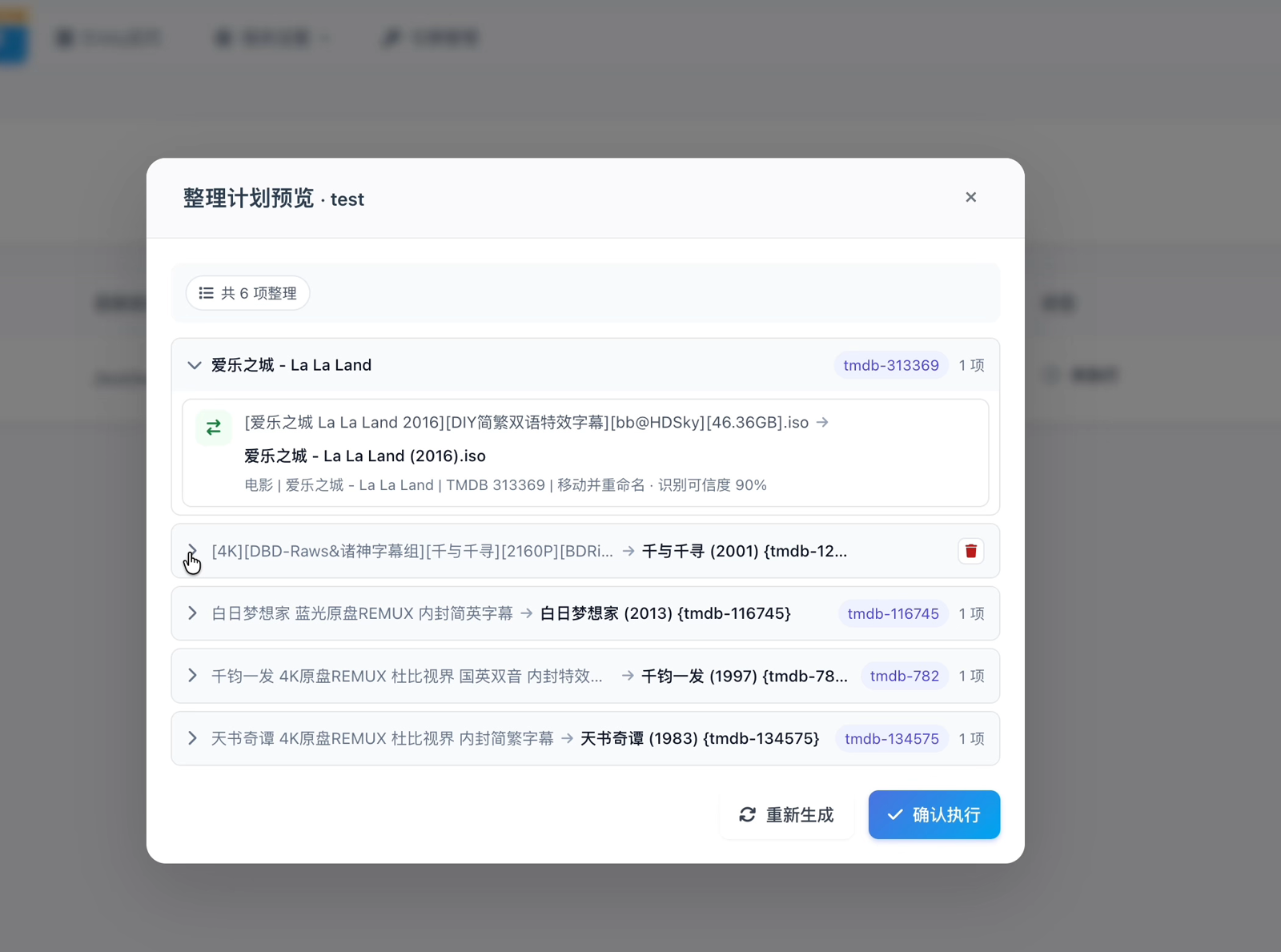1281x952 pixels.
Task: Click the 千与千寻 (2001) {tmdb-12... target name
Action: (744, 551)
